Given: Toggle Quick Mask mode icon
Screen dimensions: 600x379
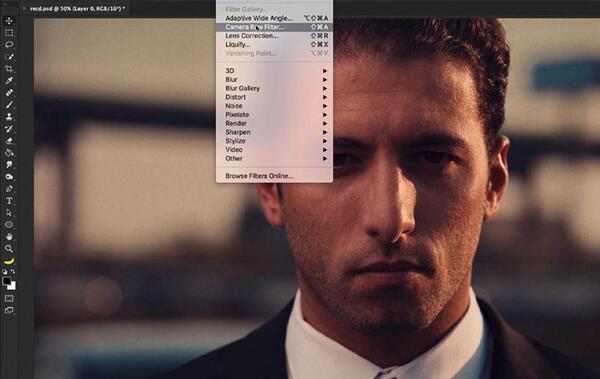Looking at the screenshot, I should pyautogui.click(x=9, y=298).
